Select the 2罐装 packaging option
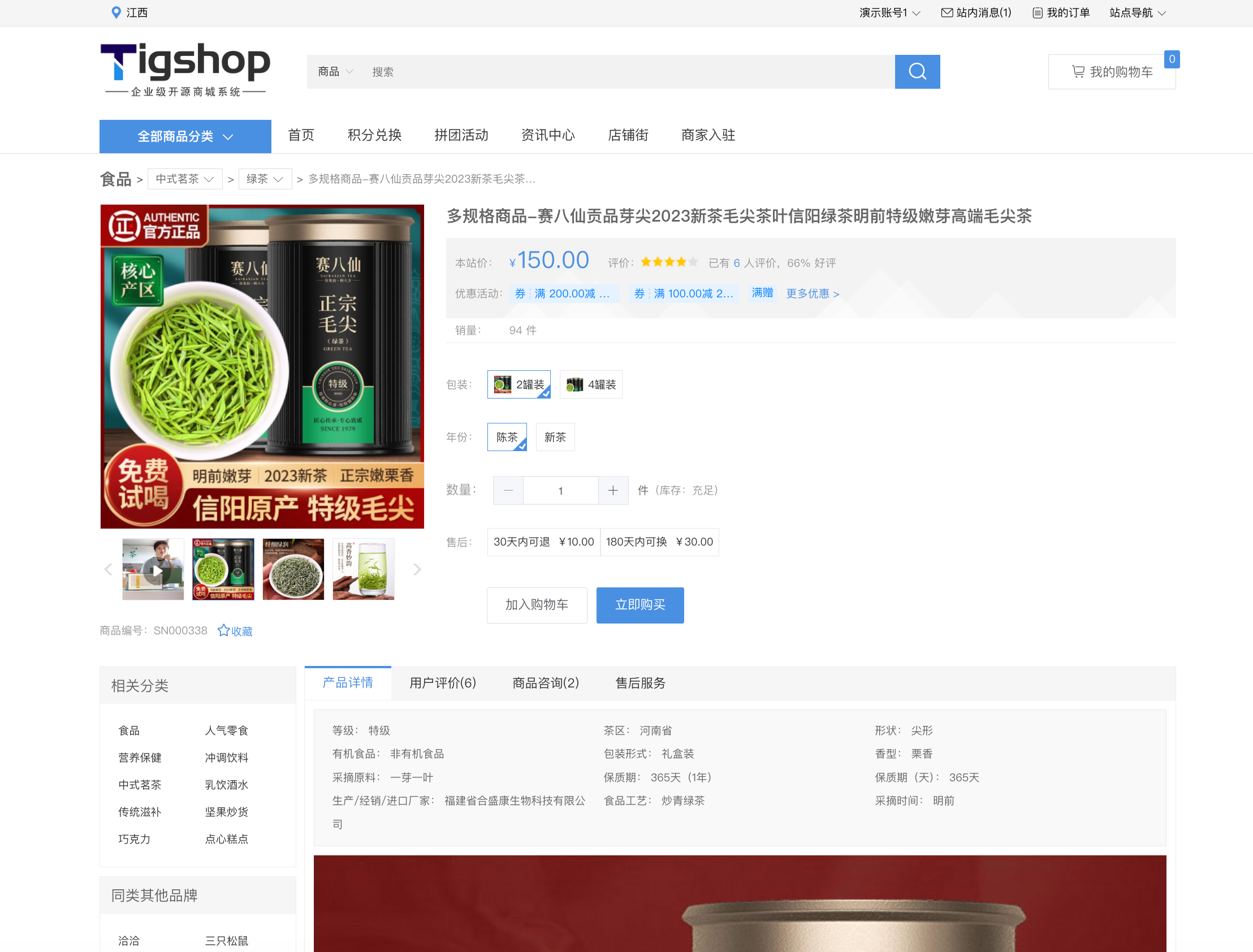The height and width of the screenshot is (952, 1253). coord(519,384)
